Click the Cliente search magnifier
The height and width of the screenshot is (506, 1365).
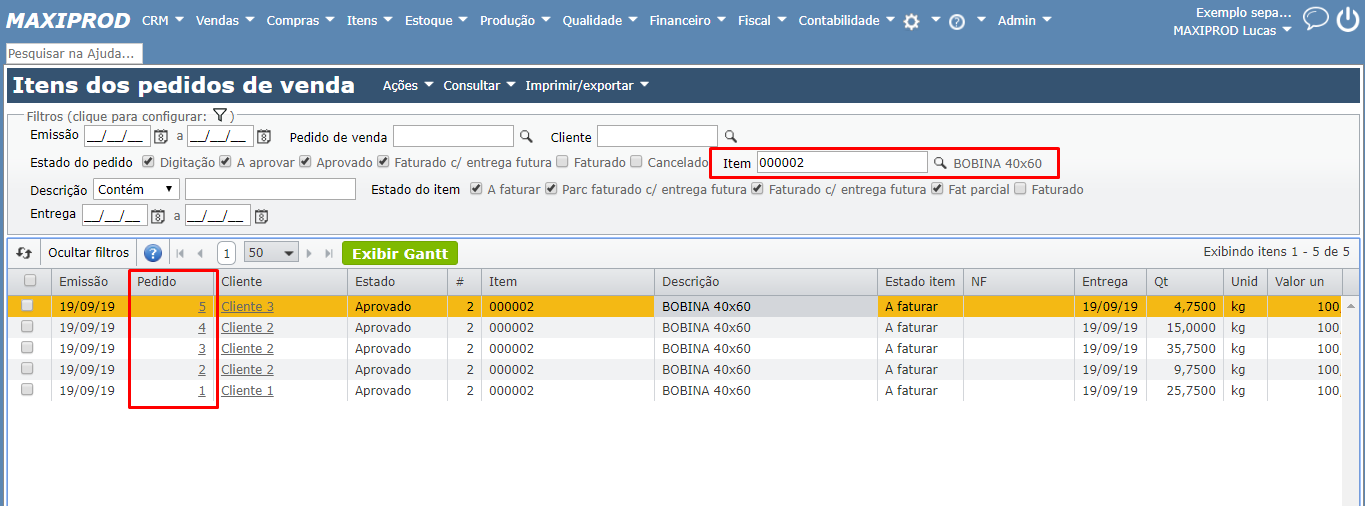click(730, 137)
